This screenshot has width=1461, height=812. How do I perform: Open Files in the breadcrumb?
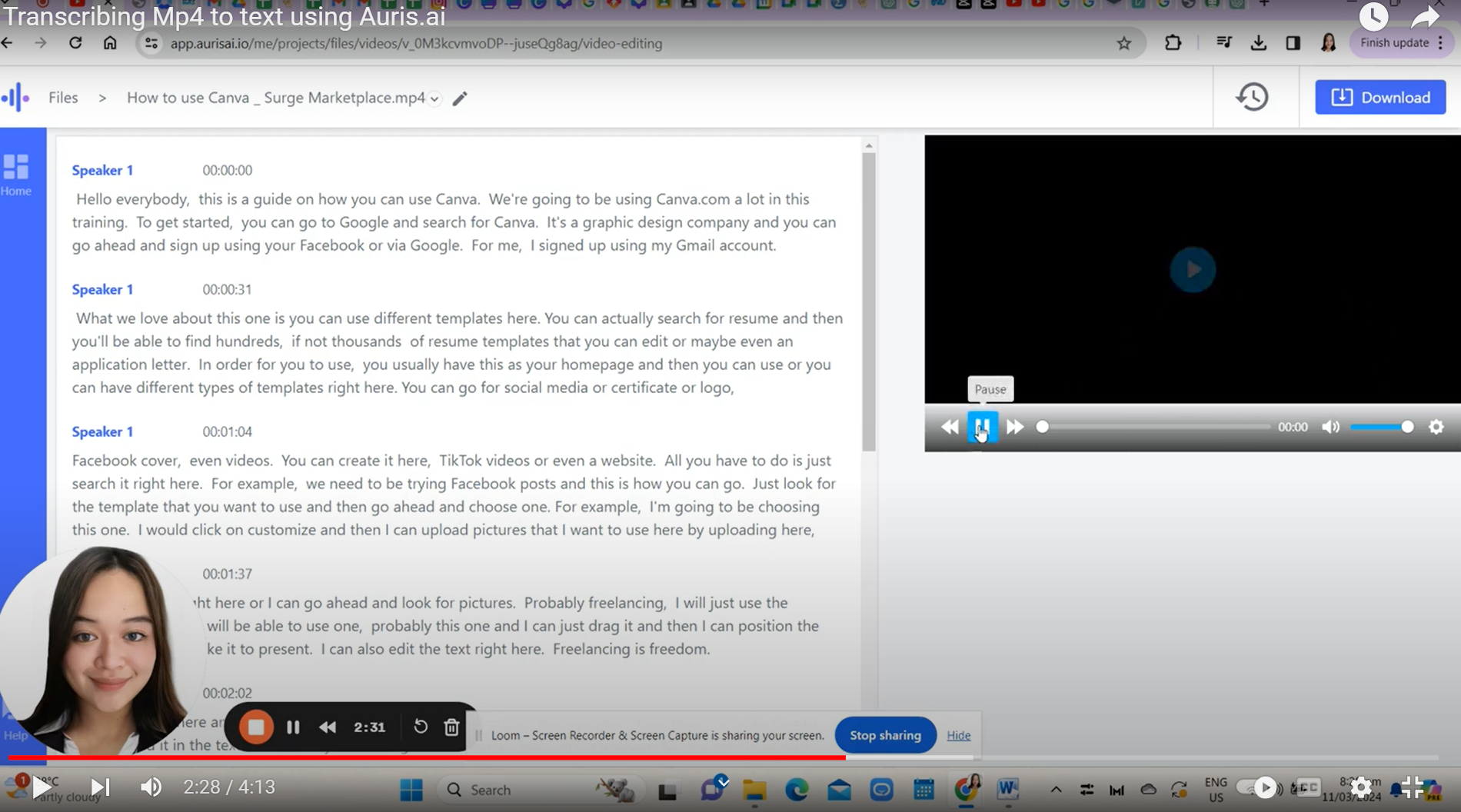[63, 98]
